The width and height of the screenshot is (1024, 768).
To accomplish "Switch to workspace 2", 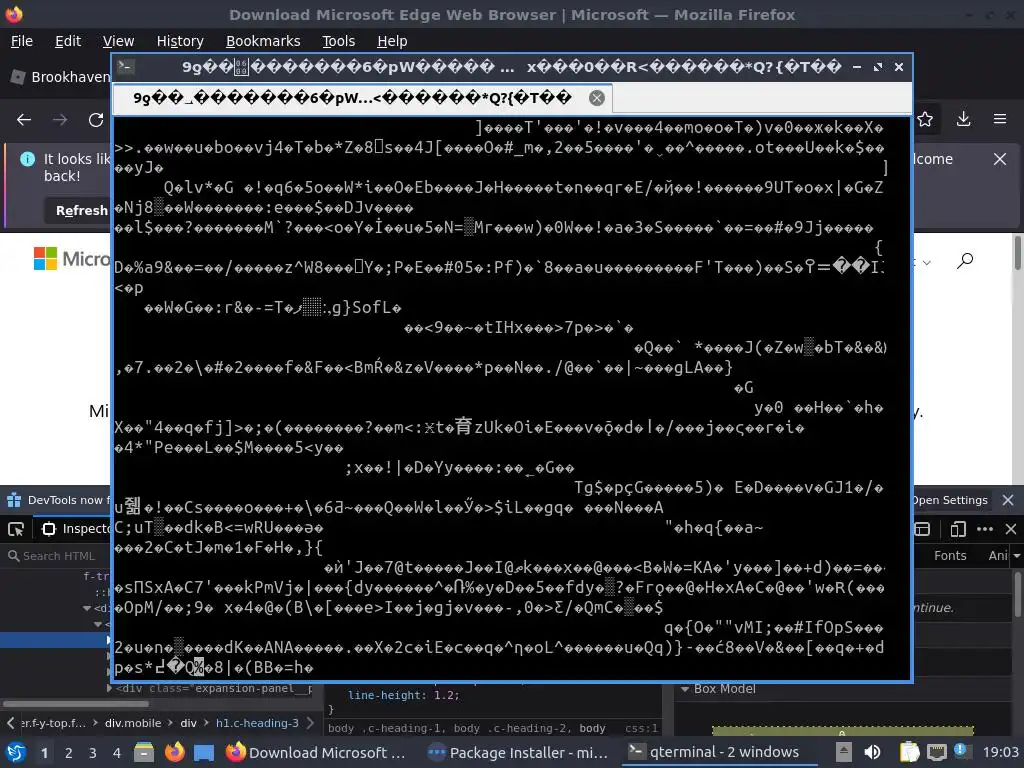I will point(69,753).
